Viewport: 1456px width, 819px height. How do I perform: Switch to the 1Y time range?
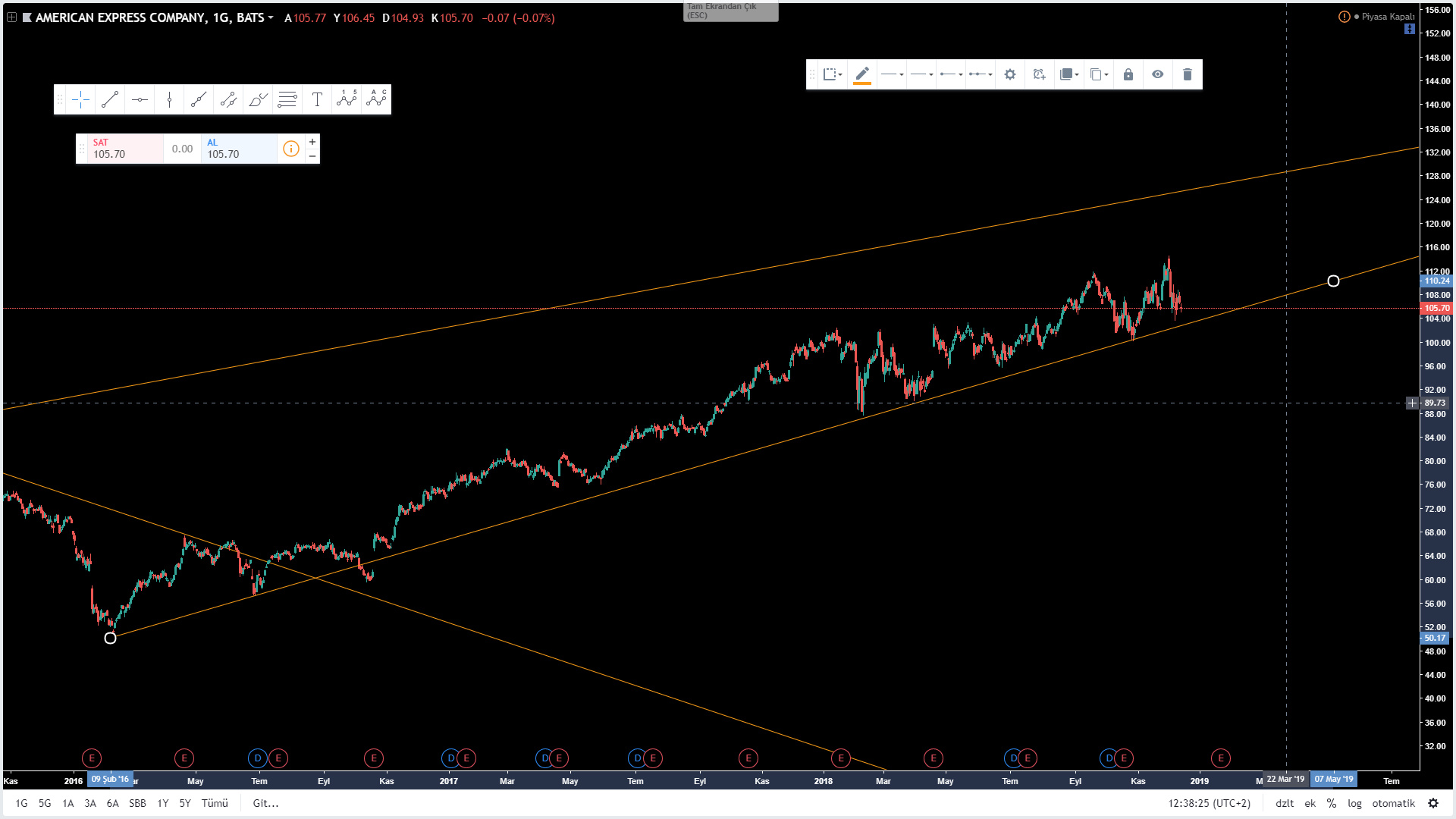click(162, 803)
